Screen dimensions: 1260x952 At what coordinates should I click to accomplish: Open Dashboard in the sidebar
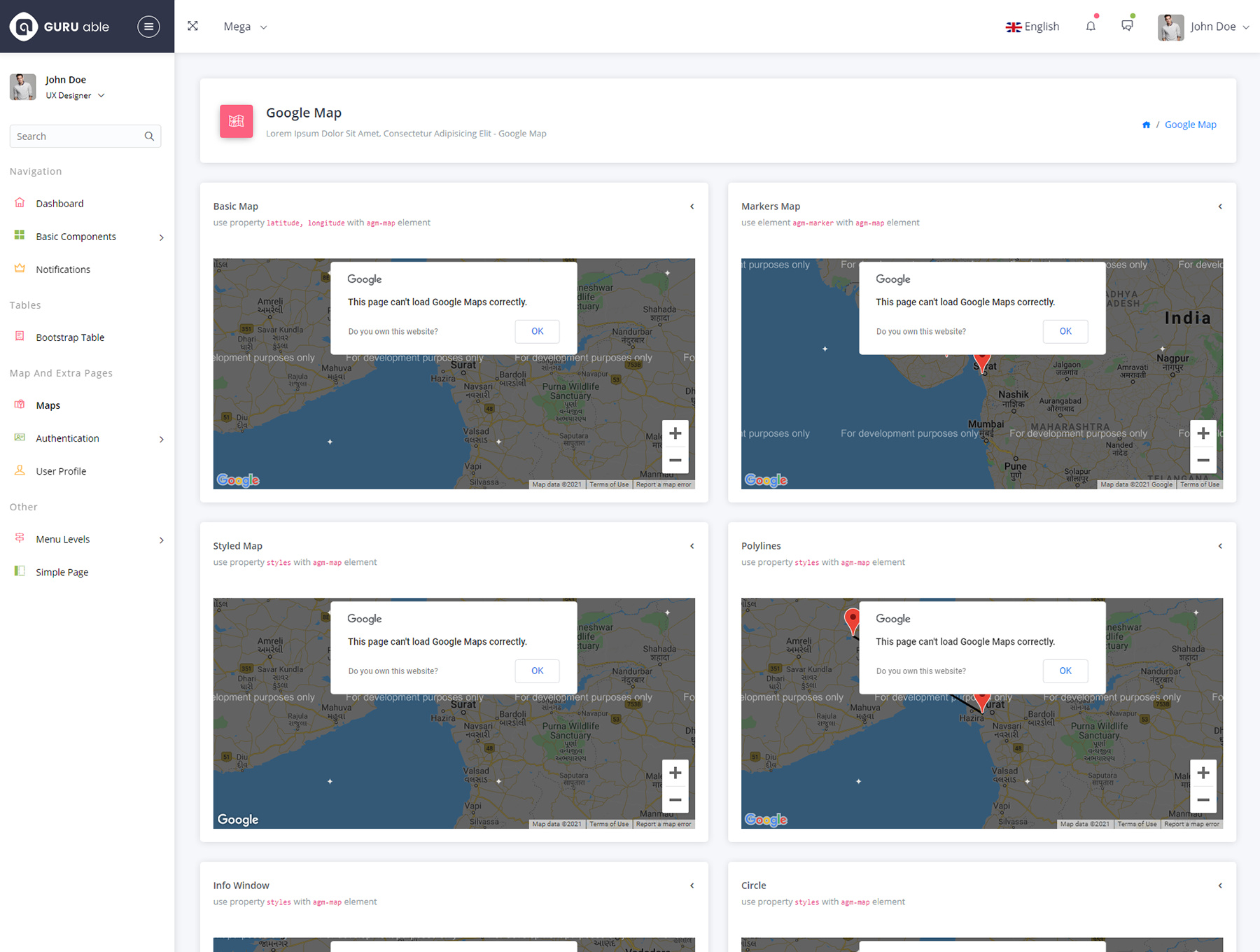(59, 204)
